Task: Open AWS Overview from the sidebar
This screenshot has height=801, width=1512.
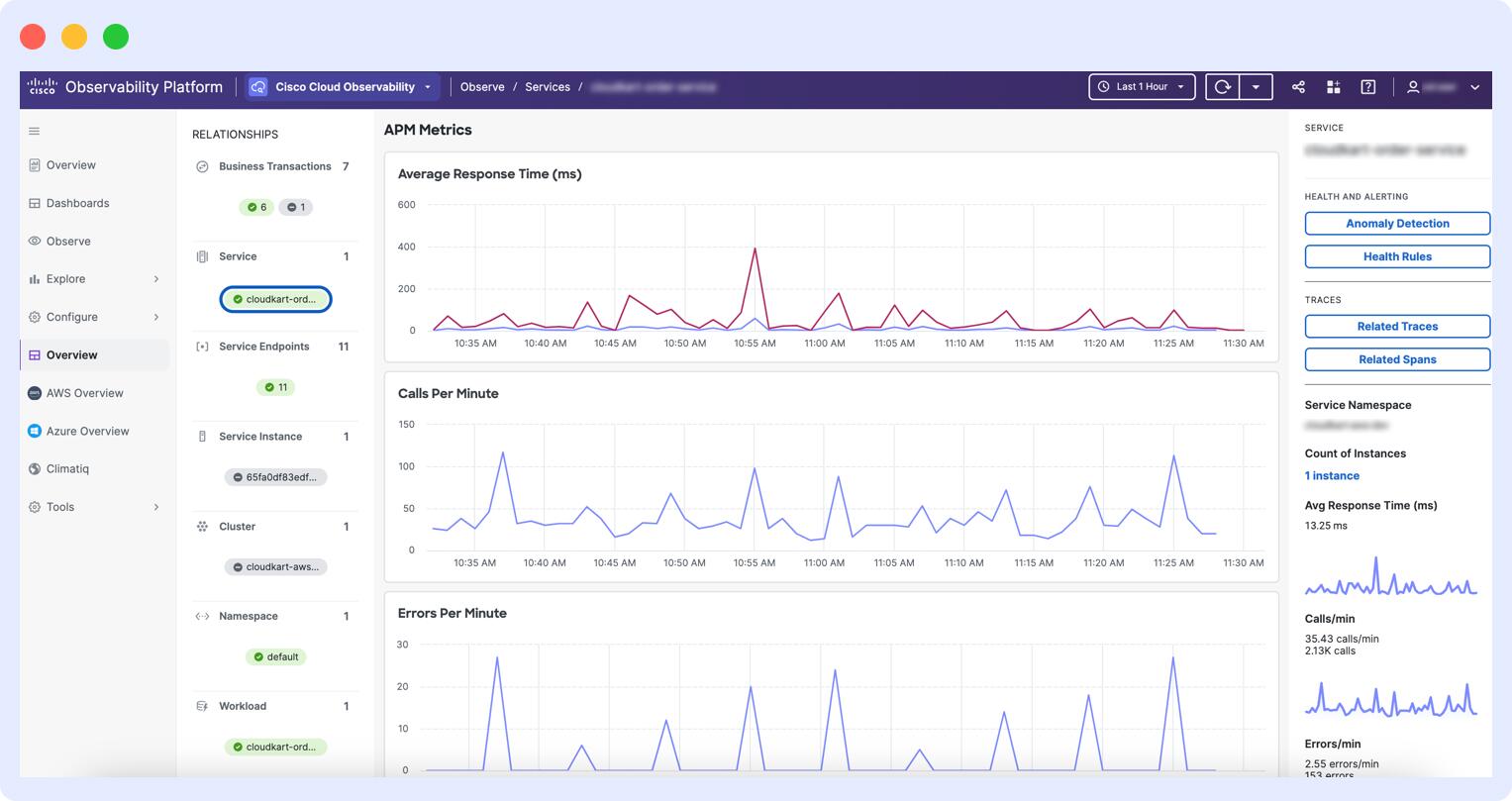Action: coord(85,393)
